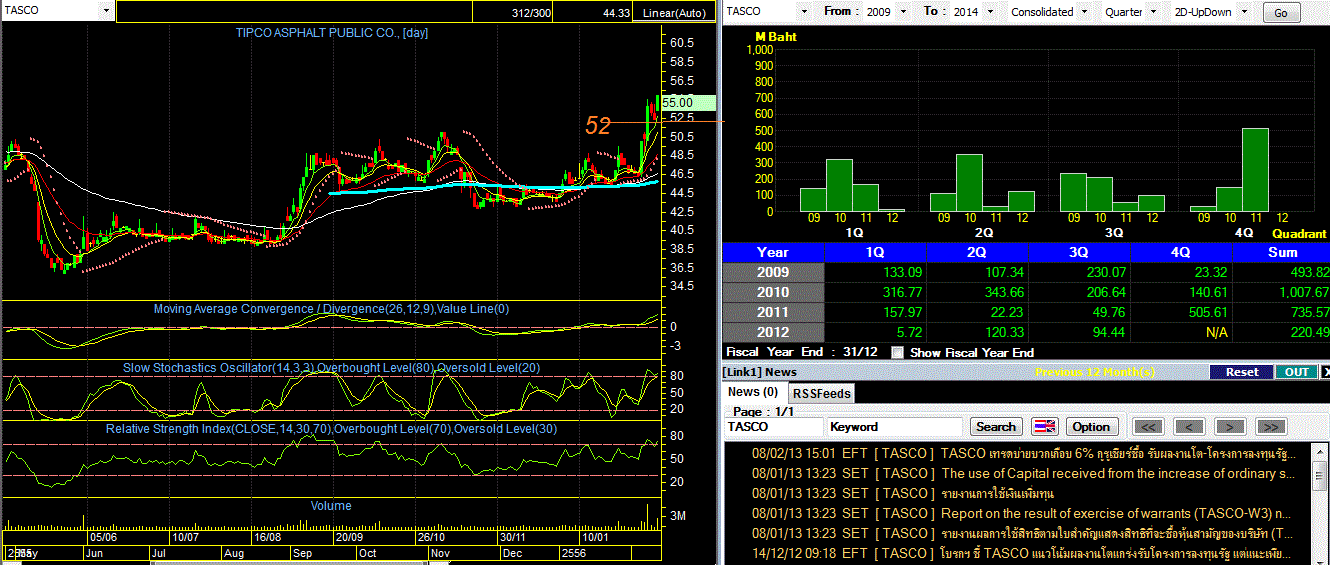Viewport: 1330px width, 565px height.
Task: Enable Show Fiscal Year End checkbox
Action: coord(898,352)
